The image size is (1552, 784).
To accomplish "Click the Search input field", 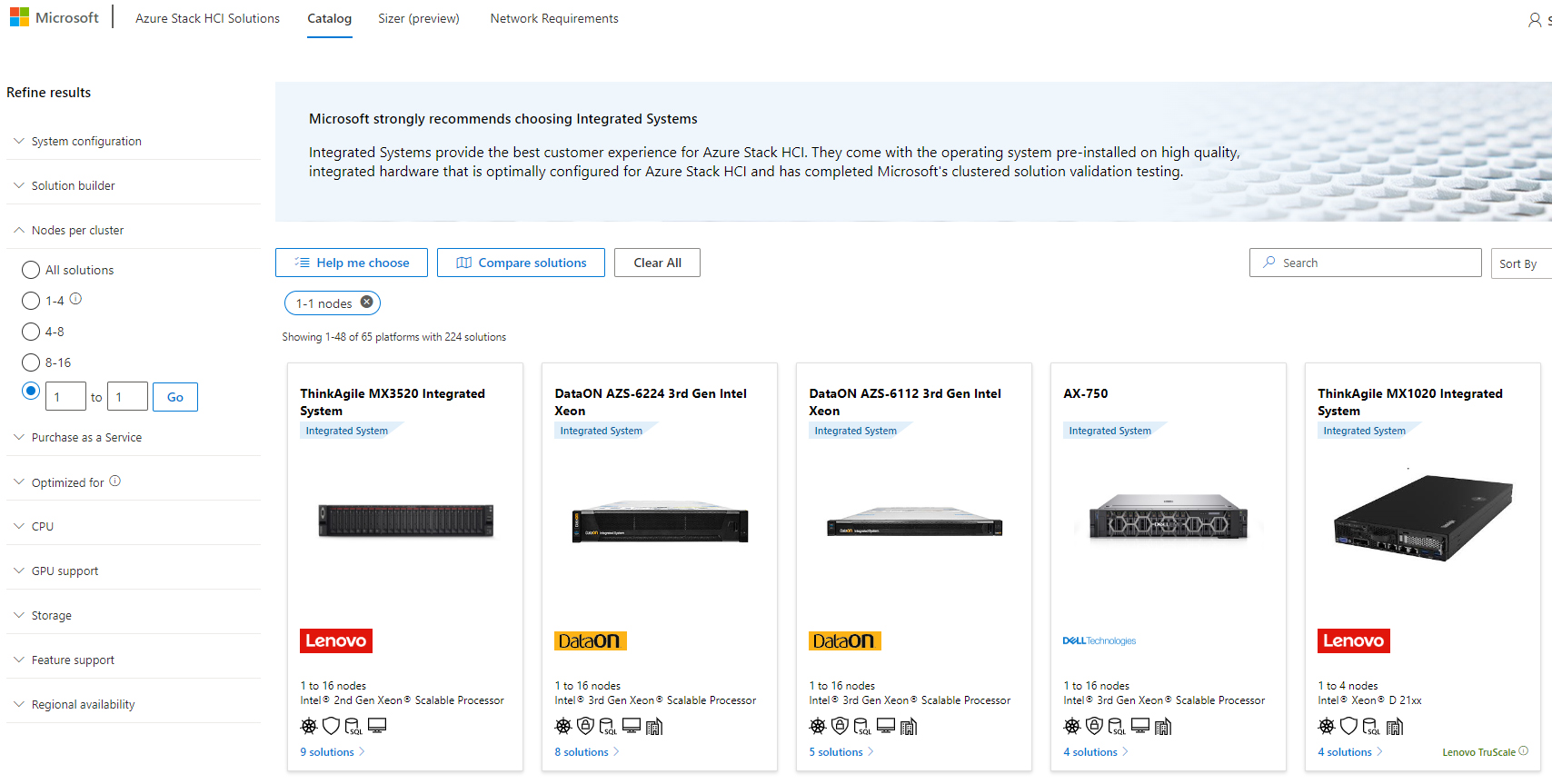I will coord(1366,263).
